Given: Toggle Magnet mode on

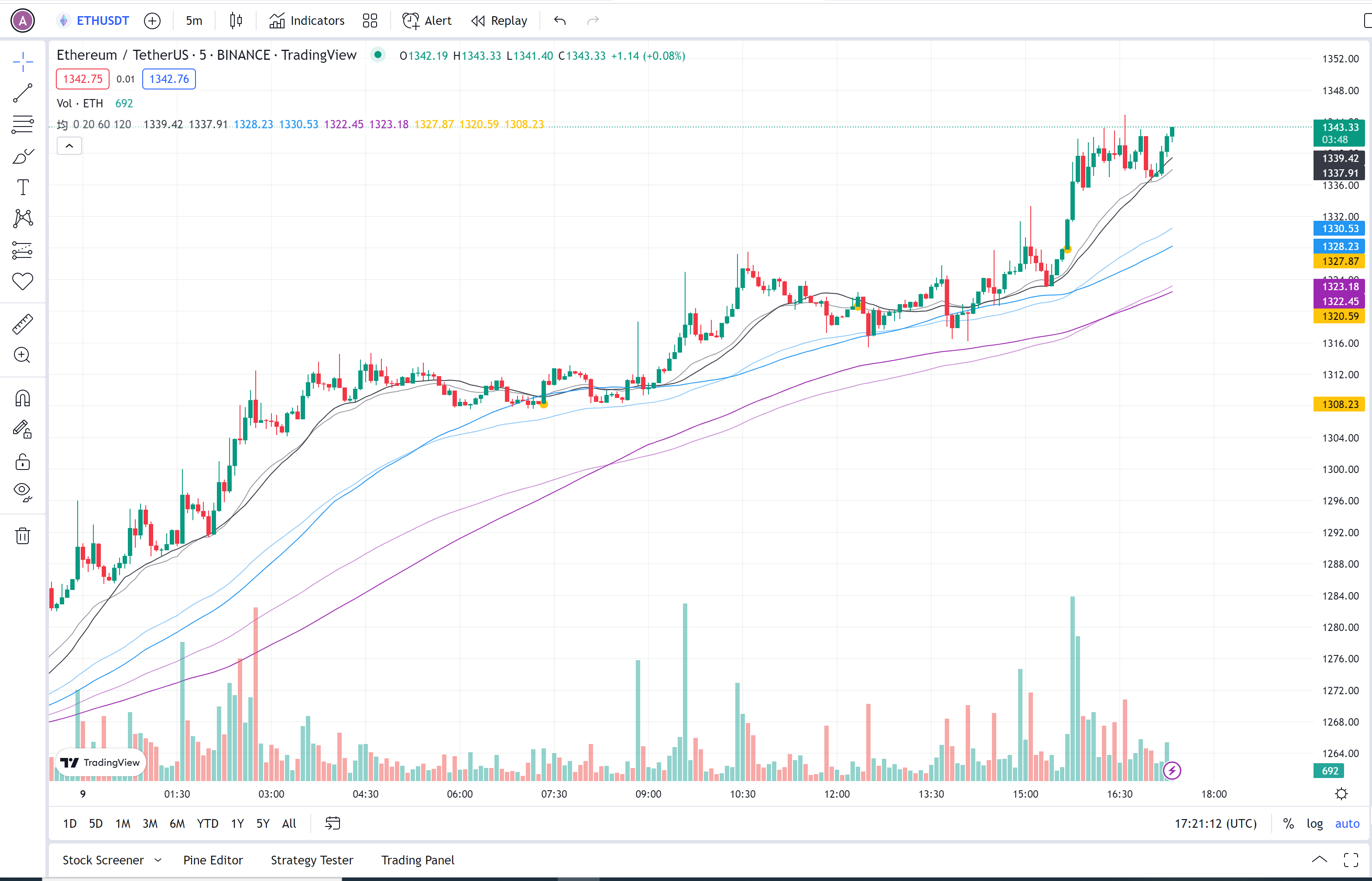Looking at the screenshot, I should click(23, 398).
